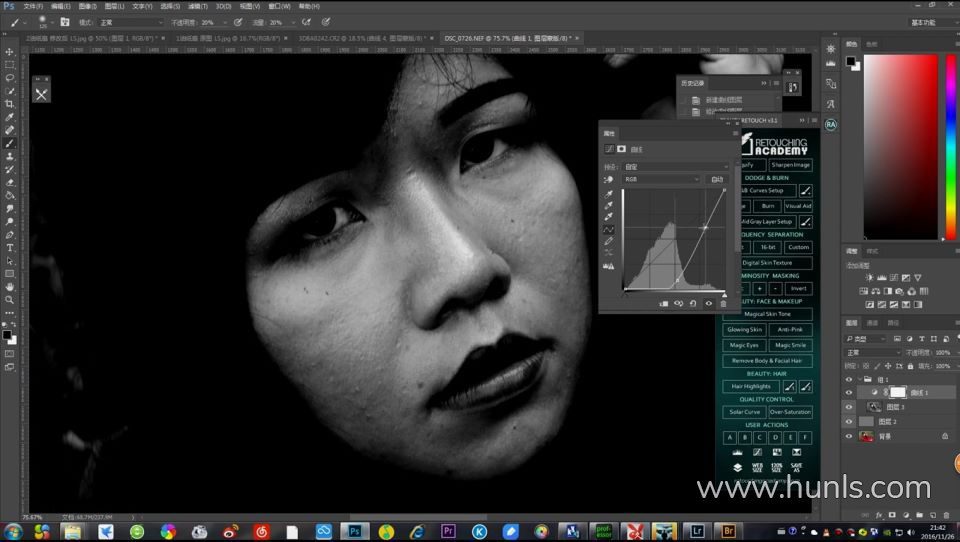Hide the 图层 3 layer using the eye icon
The width and height of the screenshot is (960, 542).
(x=850, y=407)
